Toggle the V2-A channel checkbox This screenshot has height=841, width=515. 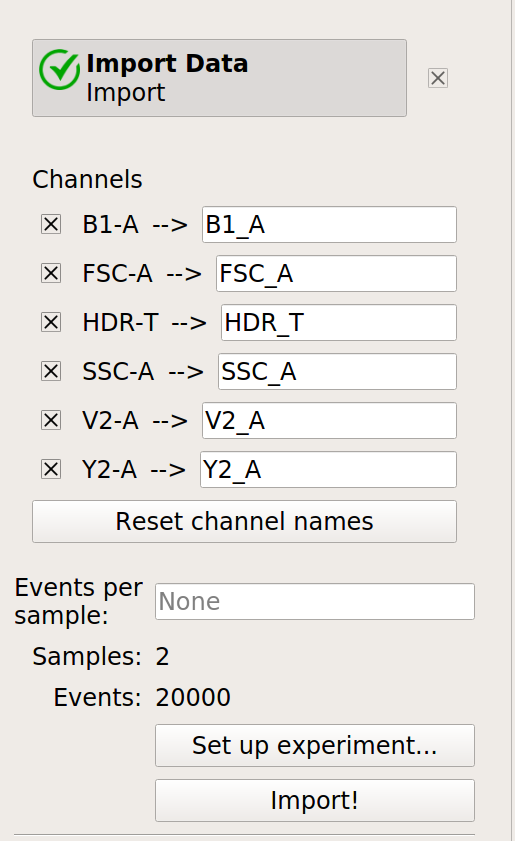[x=51, y=420]
